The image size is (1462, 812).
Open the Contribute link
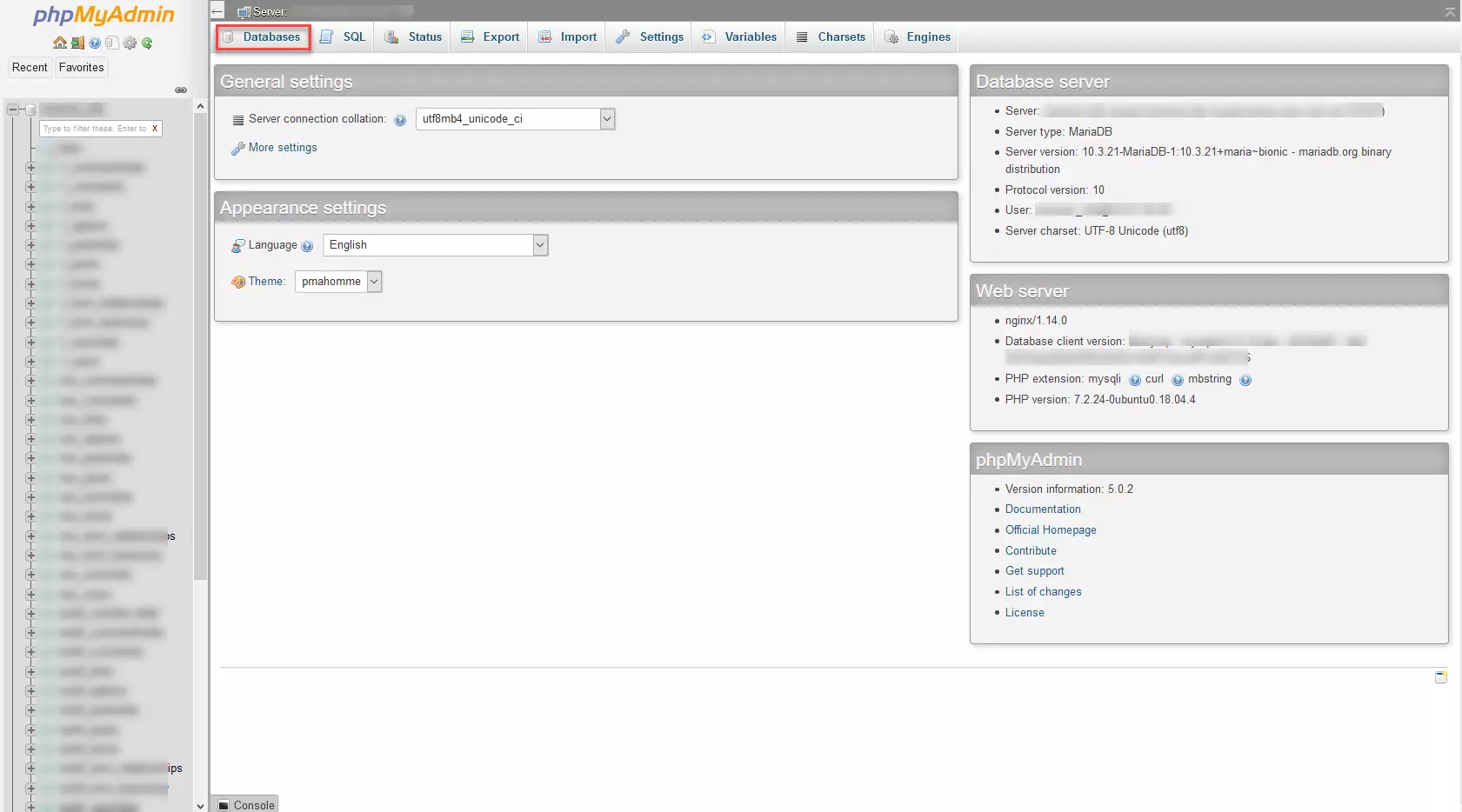click(1031, 551)
